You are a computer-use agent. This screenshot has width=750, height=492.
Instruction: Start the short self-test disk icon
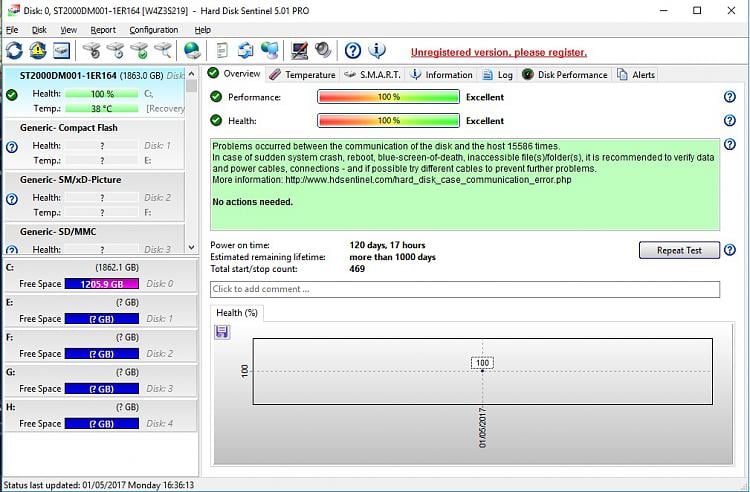click(x=91, y=50)
